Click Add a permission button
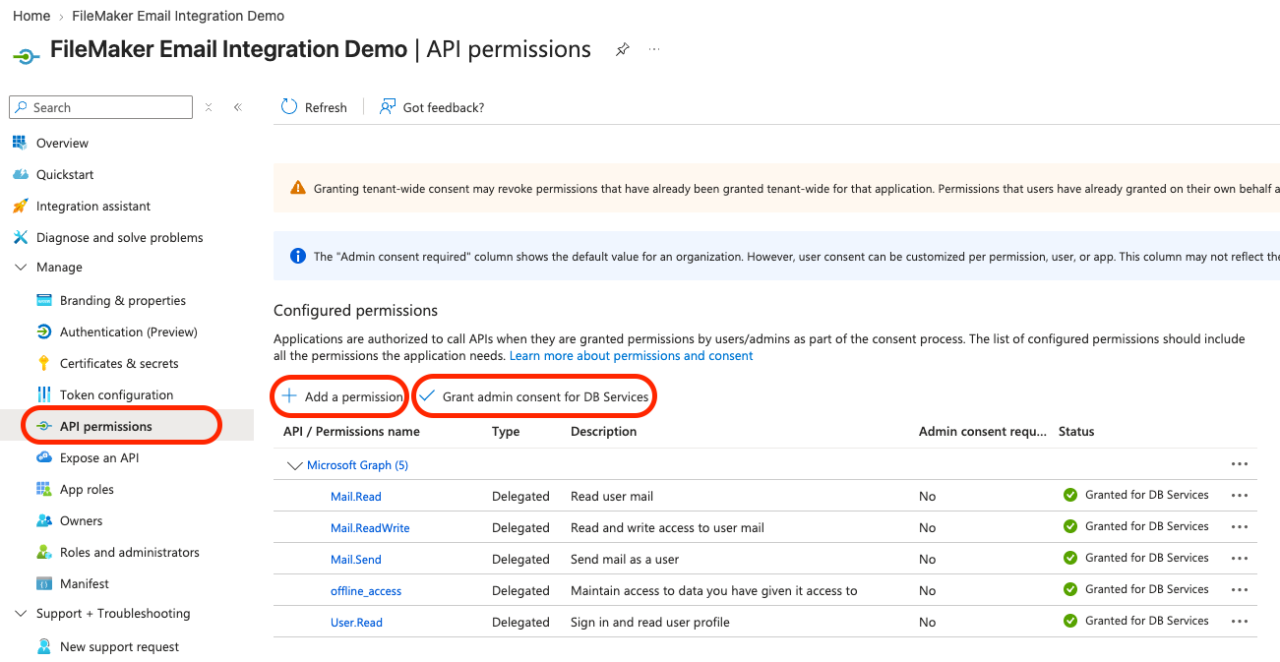The width and height of the screenshot is (1280, 662). tap(342, 397)
